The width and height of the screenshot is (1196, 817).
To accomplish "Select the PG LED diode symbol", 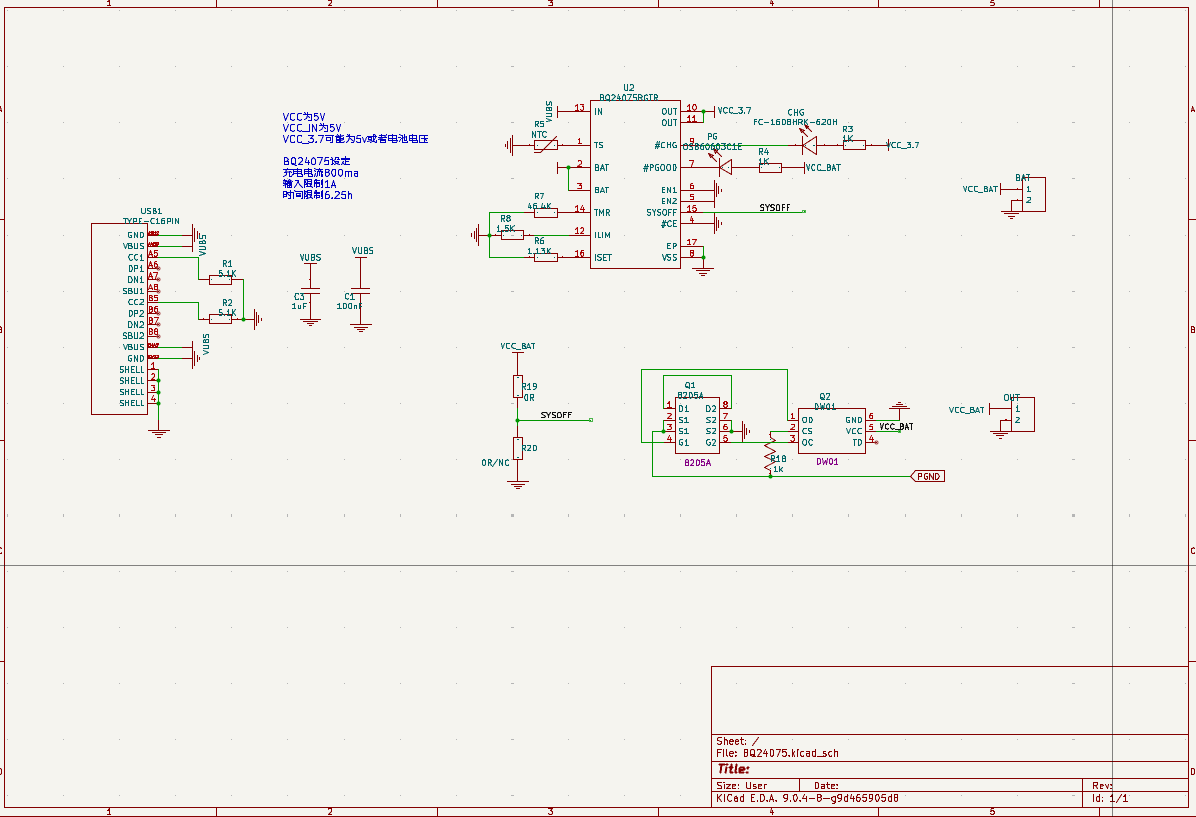I will [725, 168].
